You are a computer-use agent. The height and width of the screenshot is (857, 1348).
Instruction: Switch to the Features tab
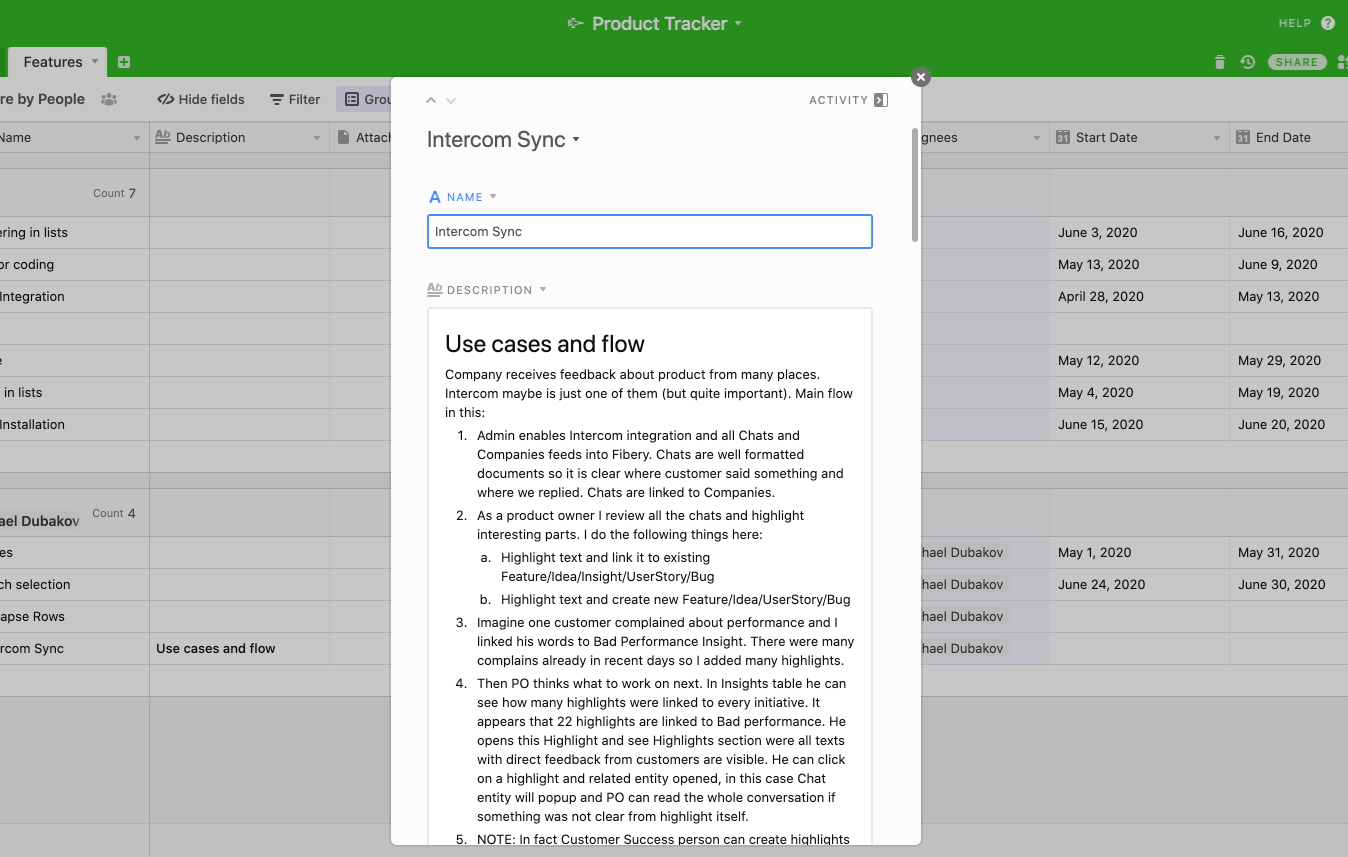tap(52, 61)
